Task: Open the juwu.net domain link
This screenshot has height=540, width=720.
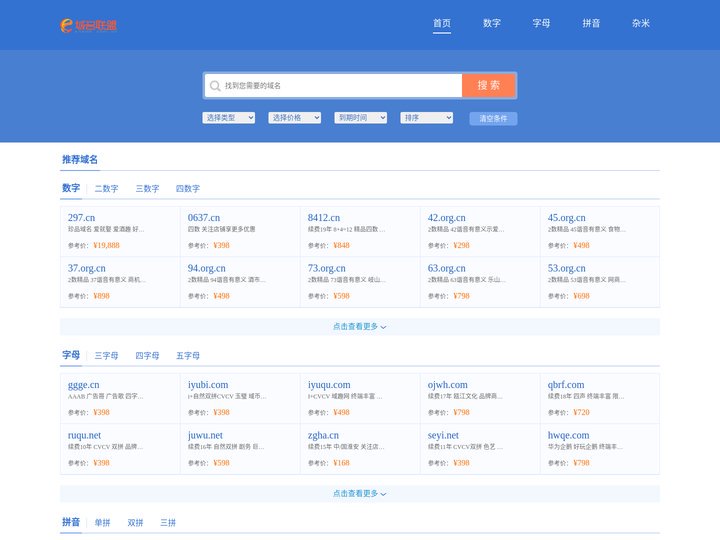Action: pos(205,435)
